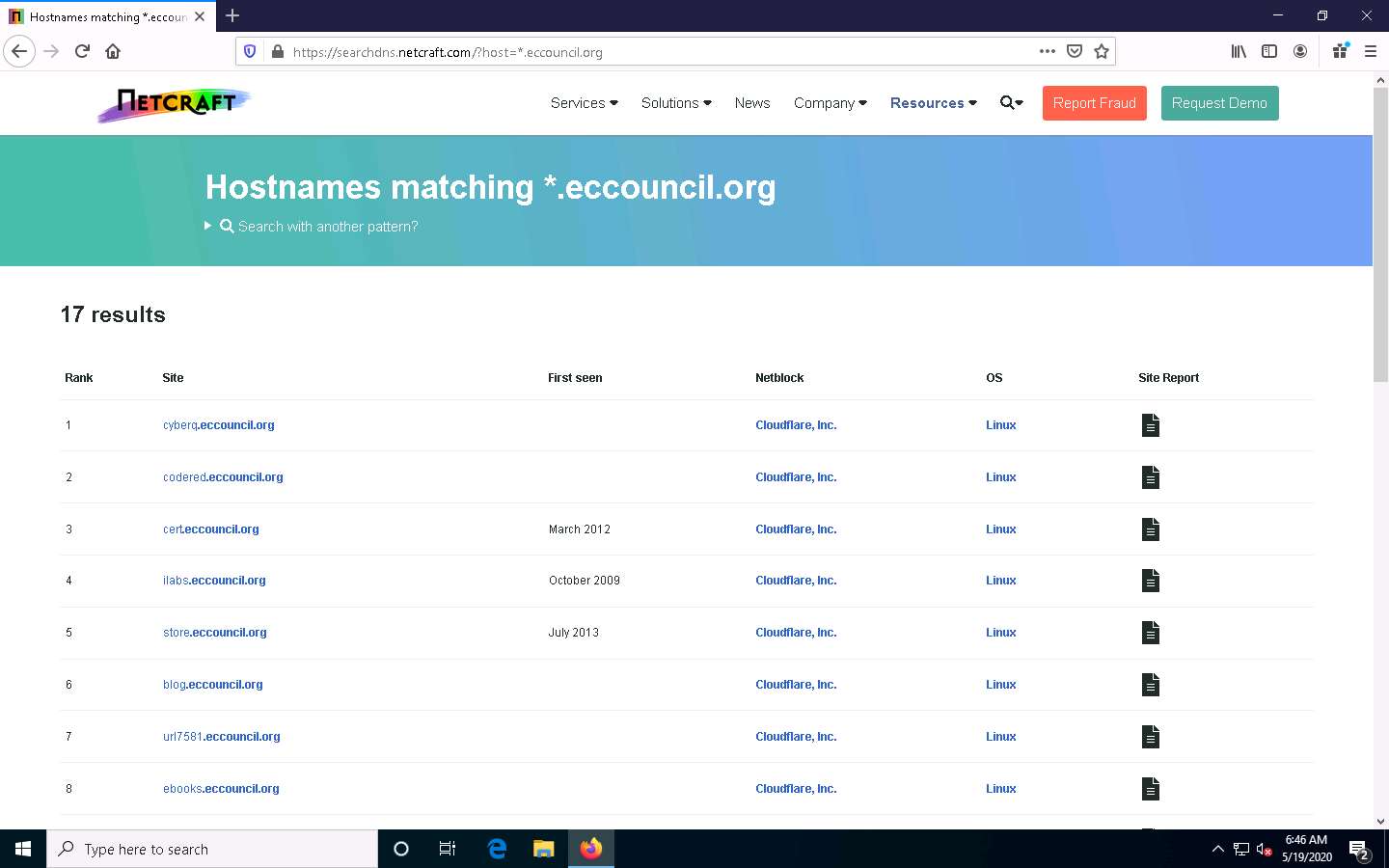Open site report for url7581.eccouncil.org

tap(1150, 737)
